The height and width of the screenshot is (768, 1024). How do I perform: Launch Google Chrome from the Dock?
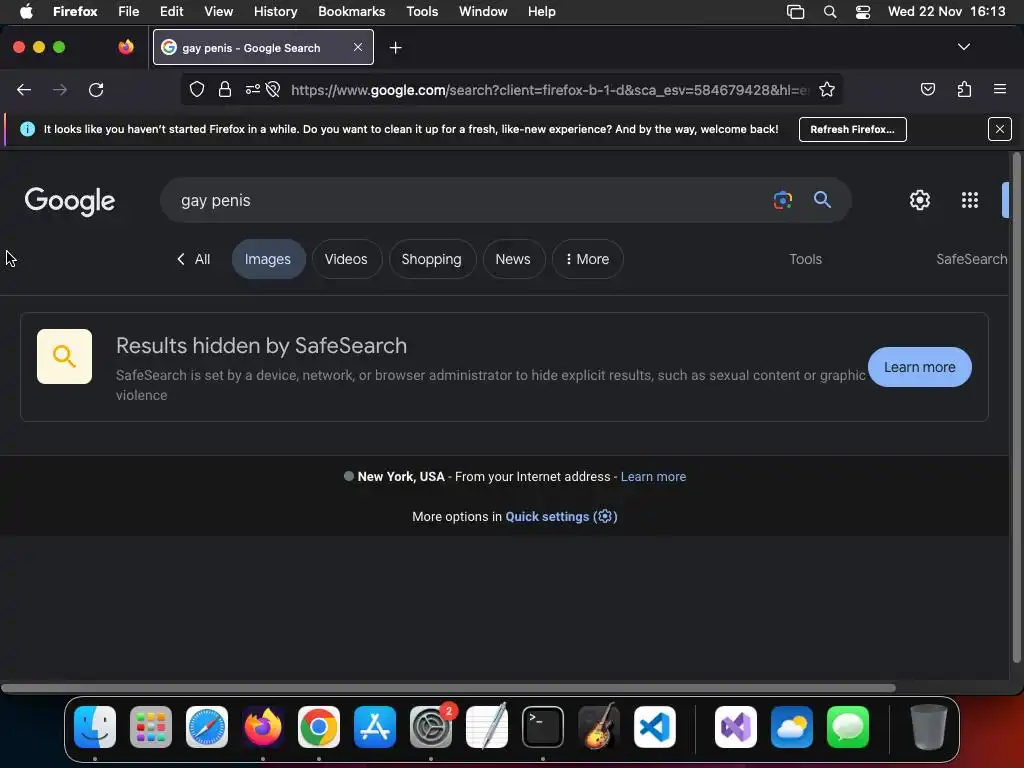tap(319, 727)
